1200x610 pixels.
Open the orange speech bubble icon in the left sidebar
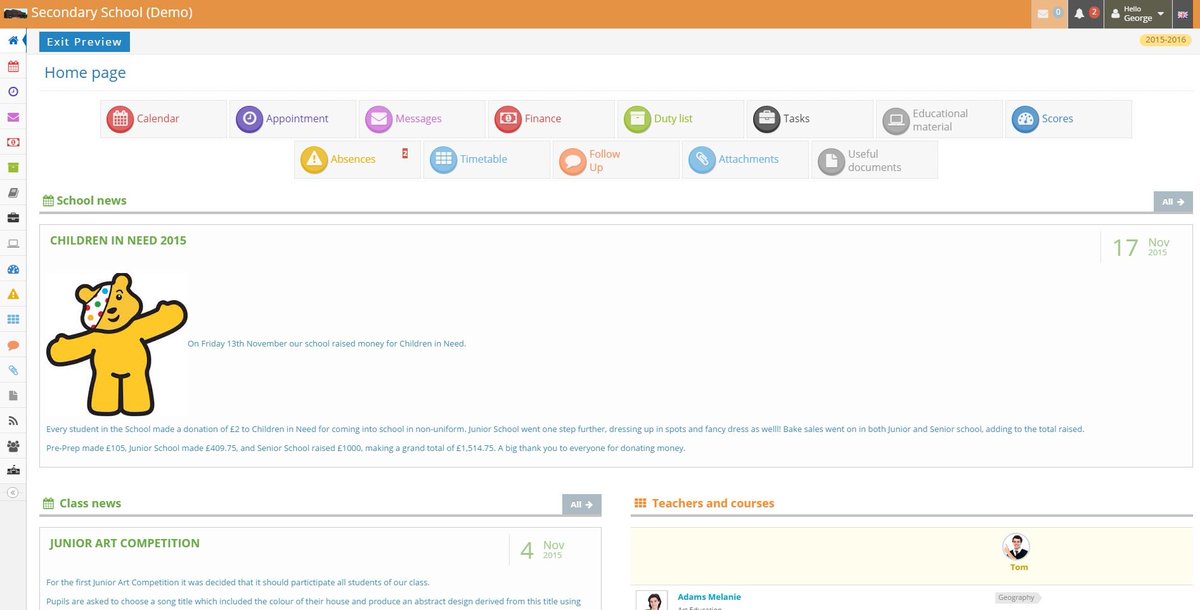tap(13, 345)
